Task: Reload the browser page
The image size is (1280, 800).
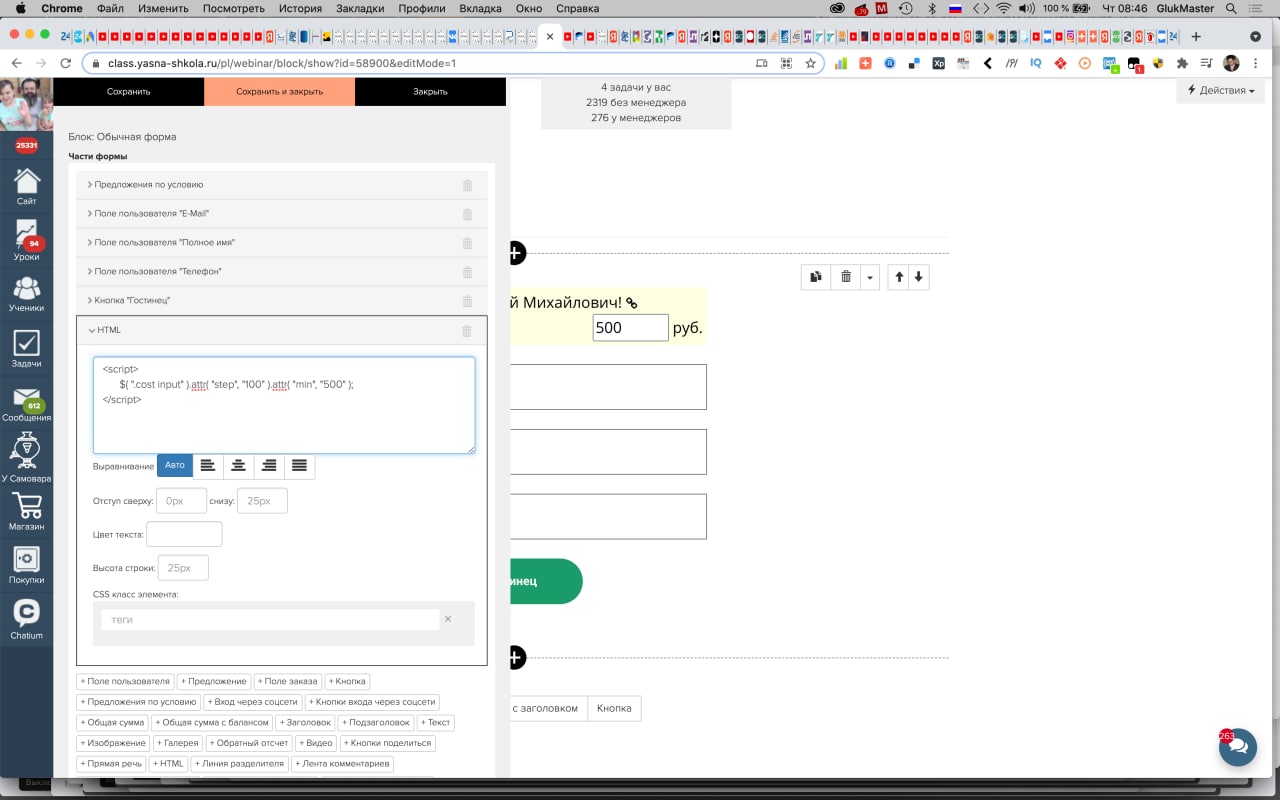Action: click(x=65, y=63)
